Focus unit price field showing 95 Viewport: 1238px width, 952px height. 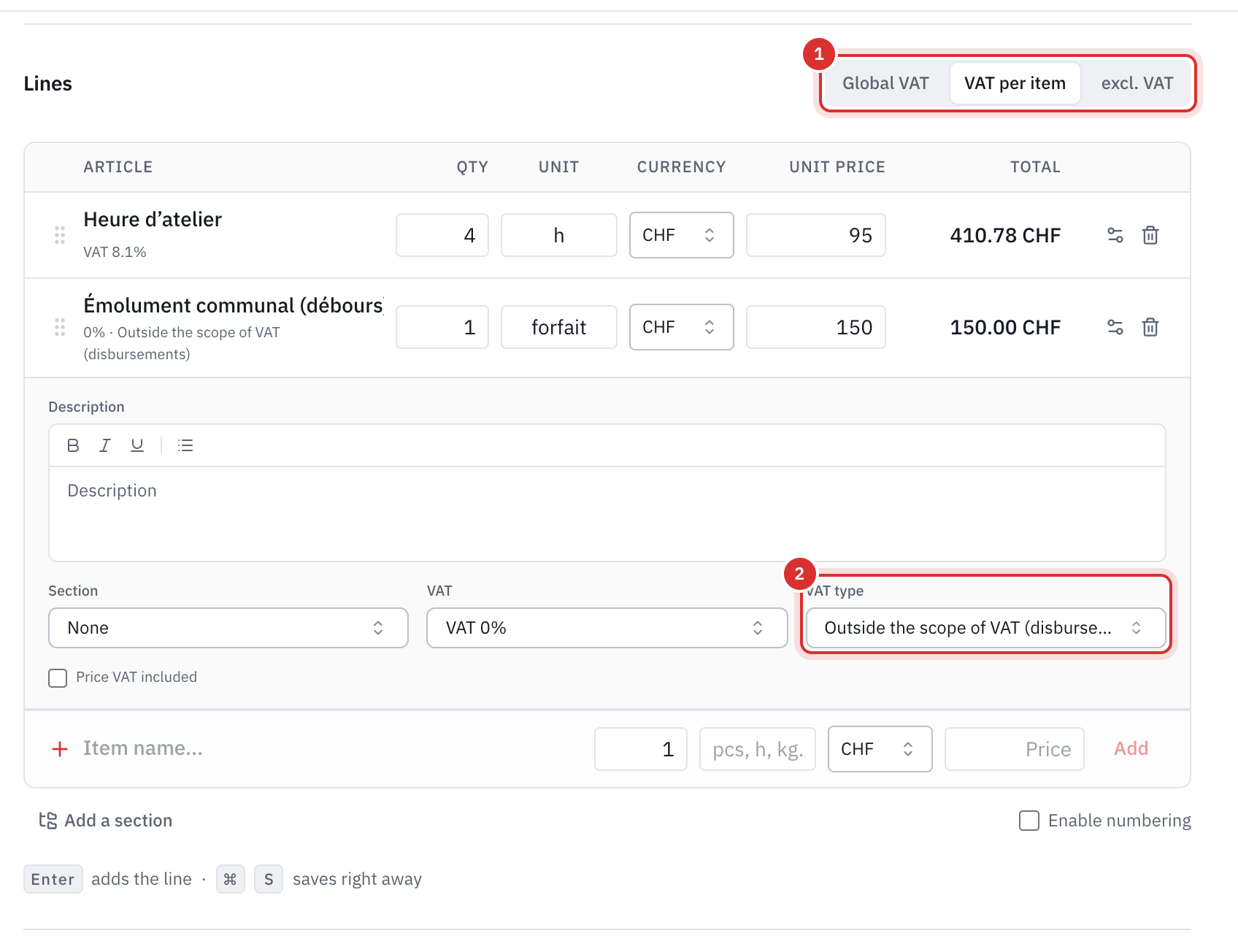816,235
